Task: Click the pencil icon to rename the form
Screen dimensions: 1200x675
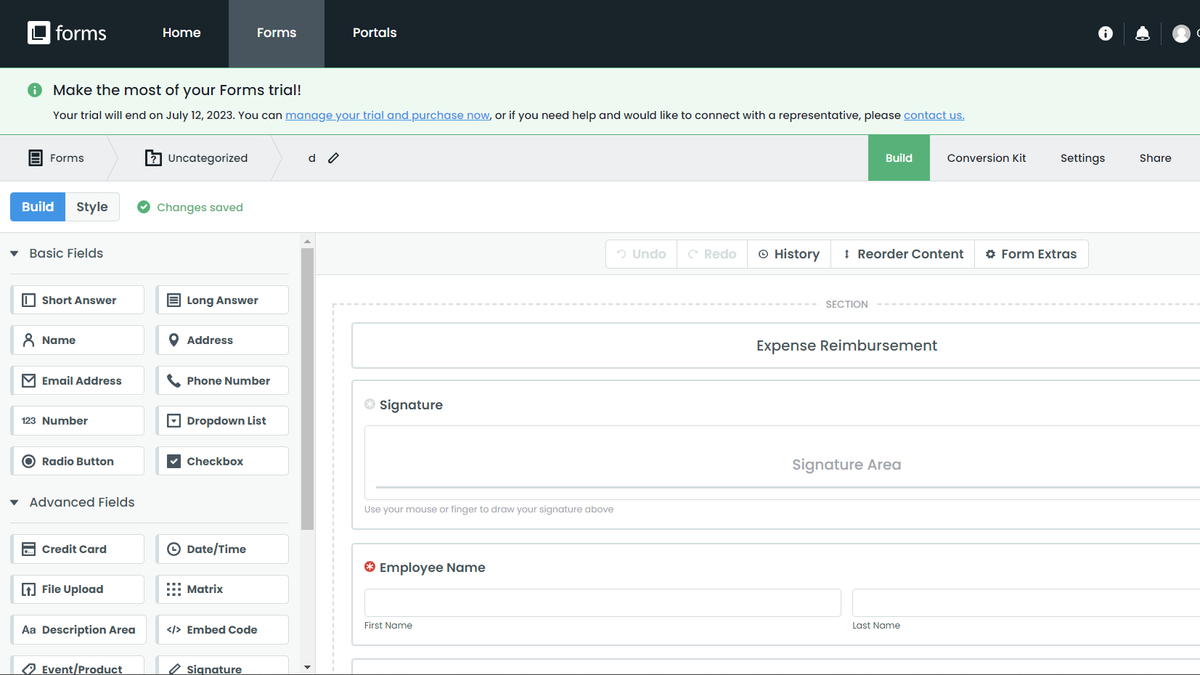Action: tap(333, 157)
